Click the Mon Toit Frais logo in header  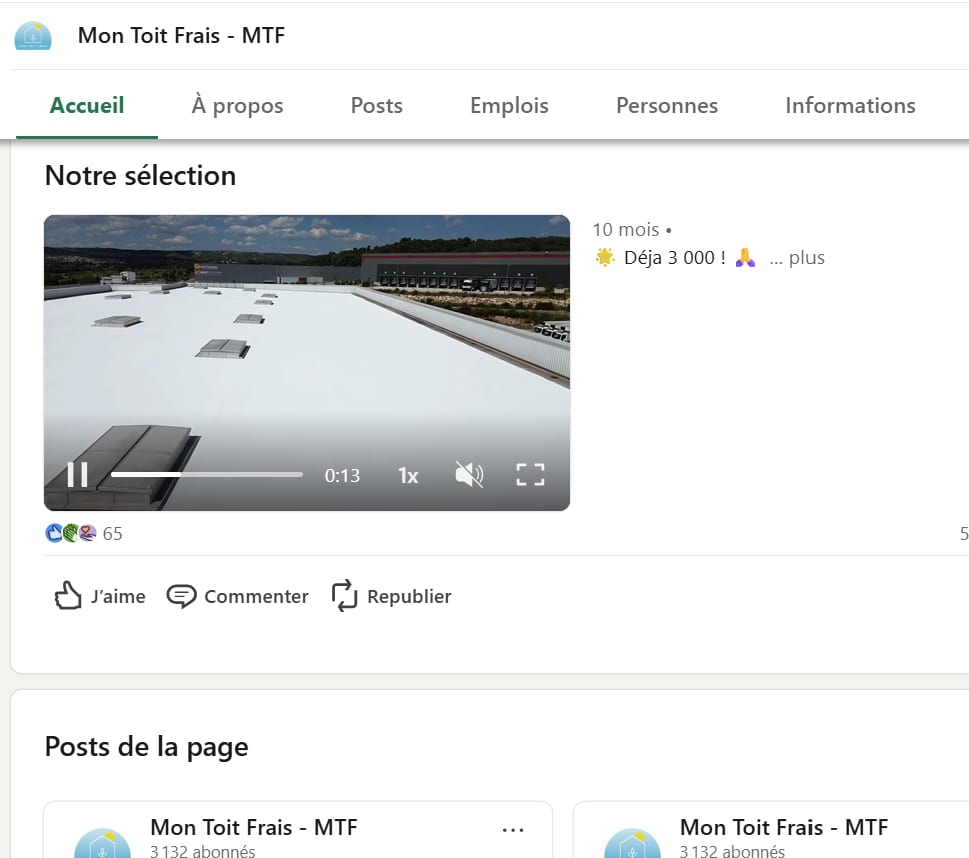click(x=33, y=36)
